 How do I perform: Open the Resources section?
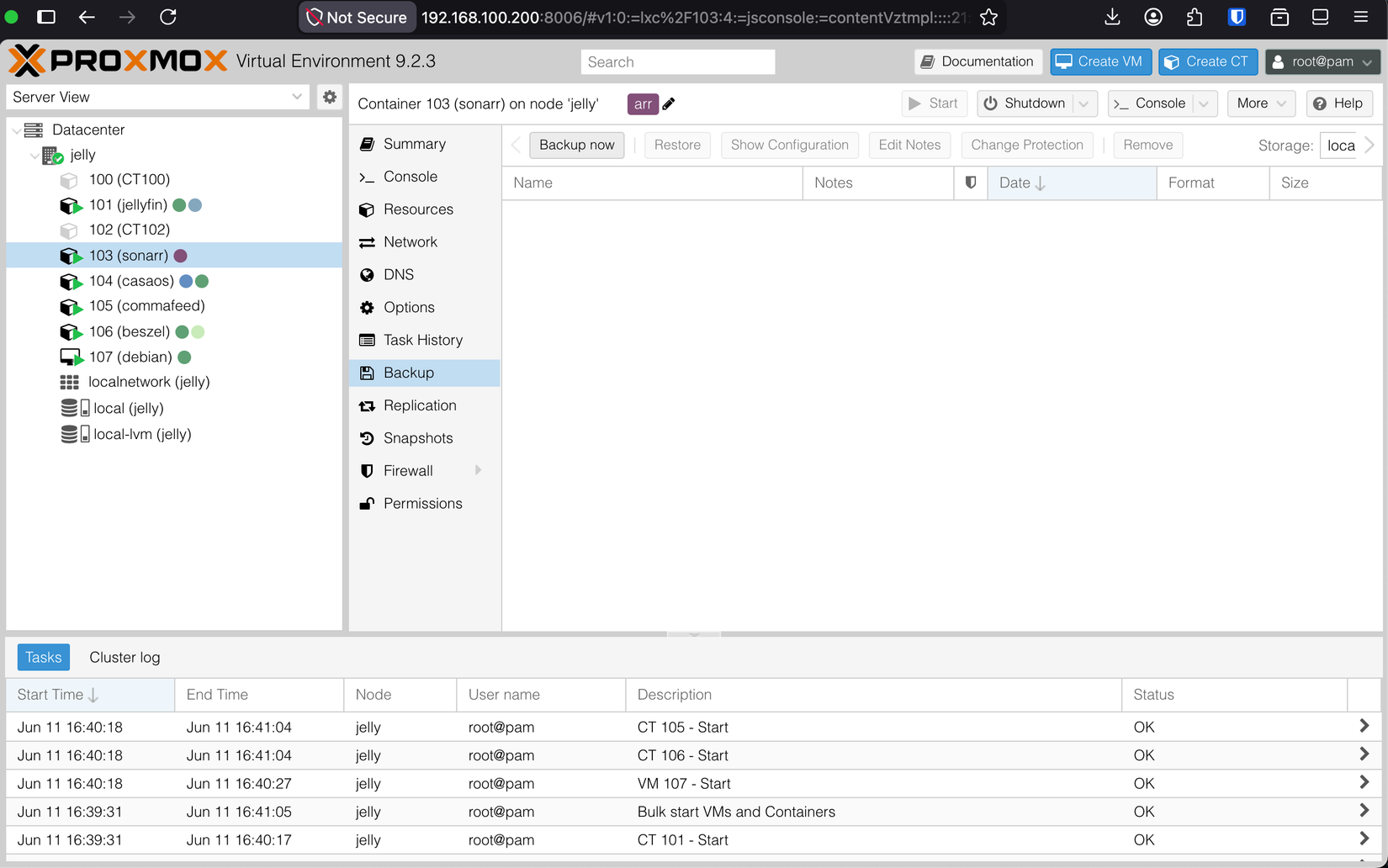click(424, 209)
